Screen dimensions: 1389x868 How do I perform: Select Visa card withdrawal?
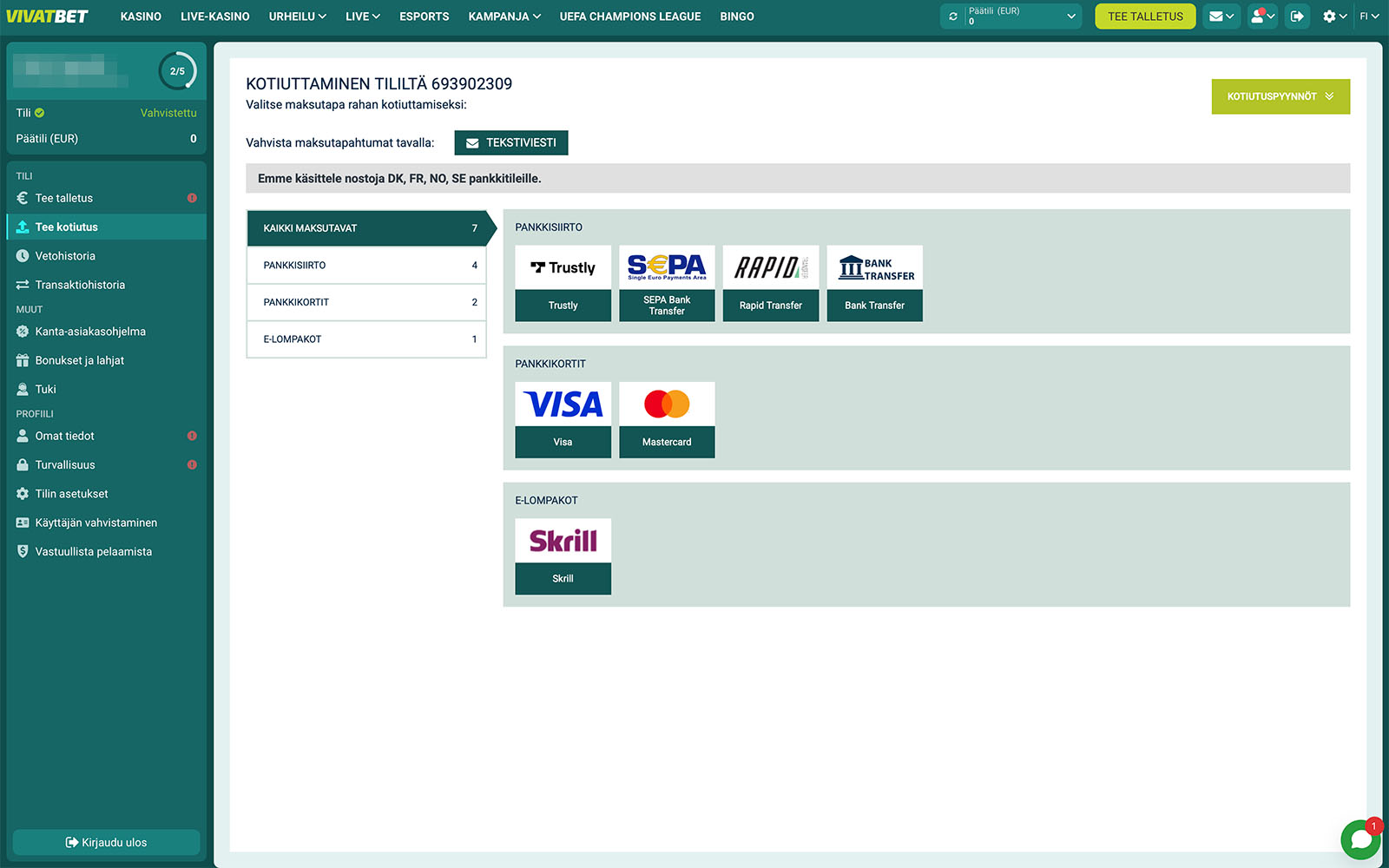point(563,420)
